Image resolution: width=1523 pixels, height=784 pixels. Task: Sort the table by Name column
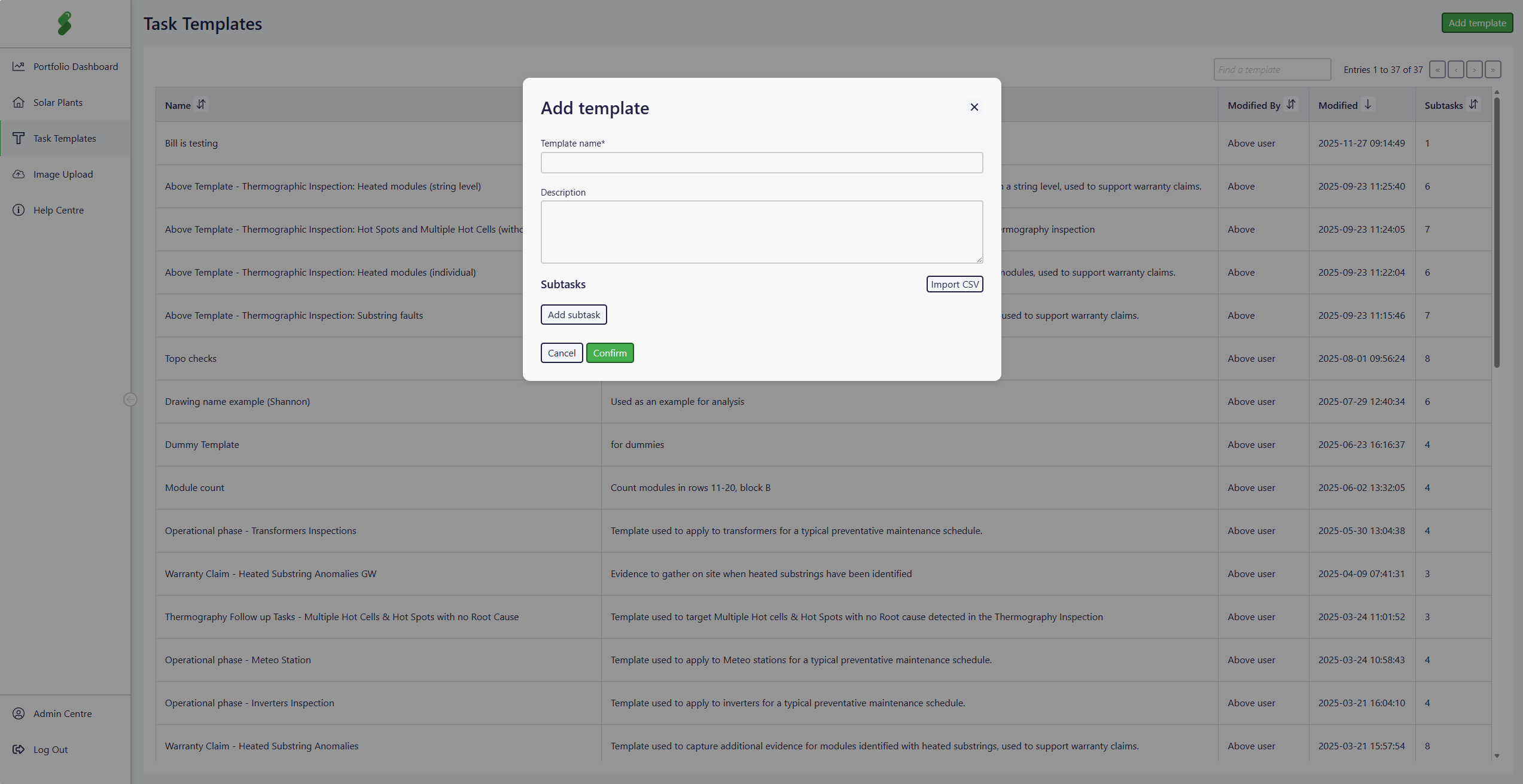click(x=201, y=105)
